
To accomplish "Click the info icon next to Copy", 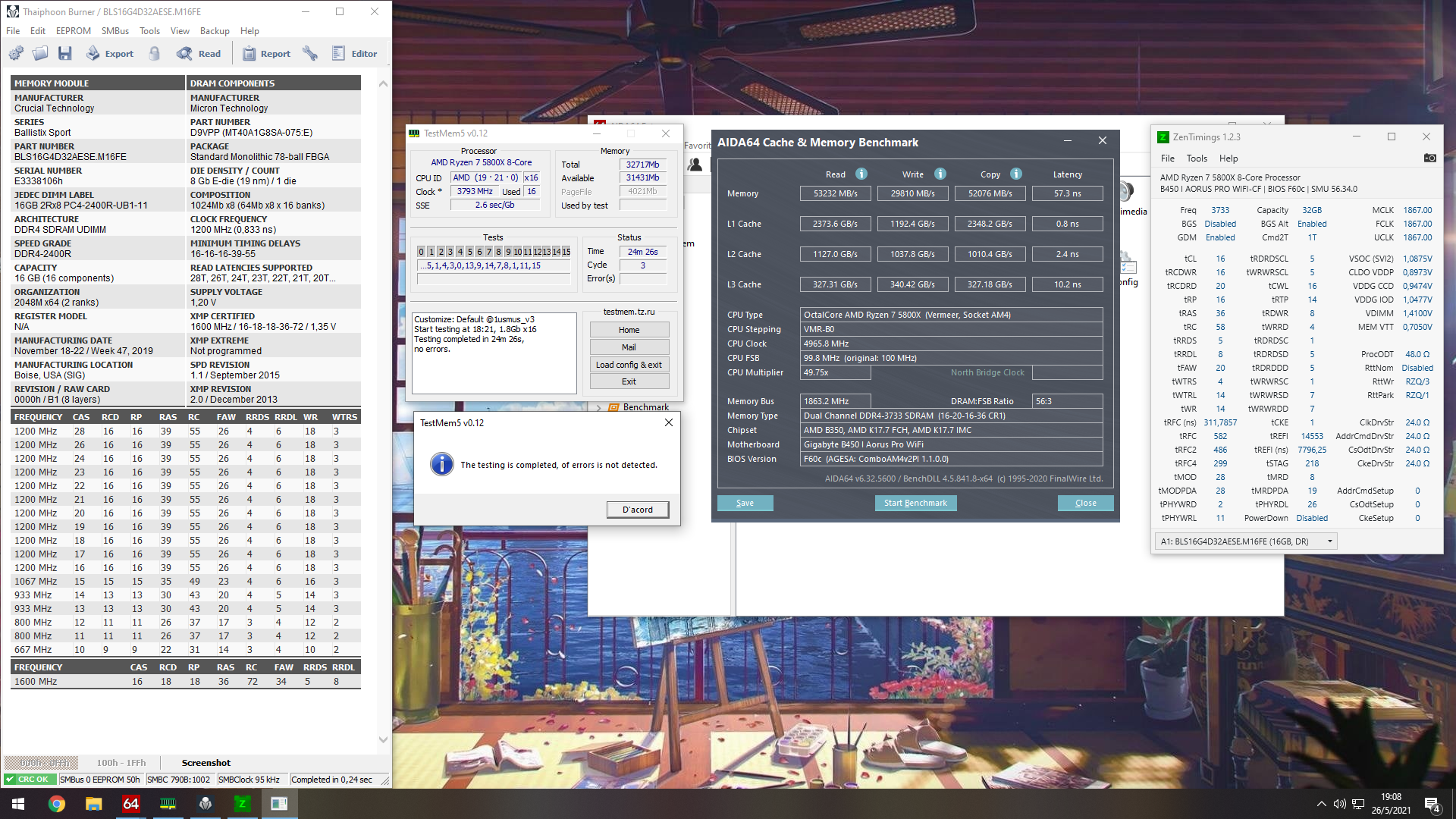I will (x=1016, y=174).
